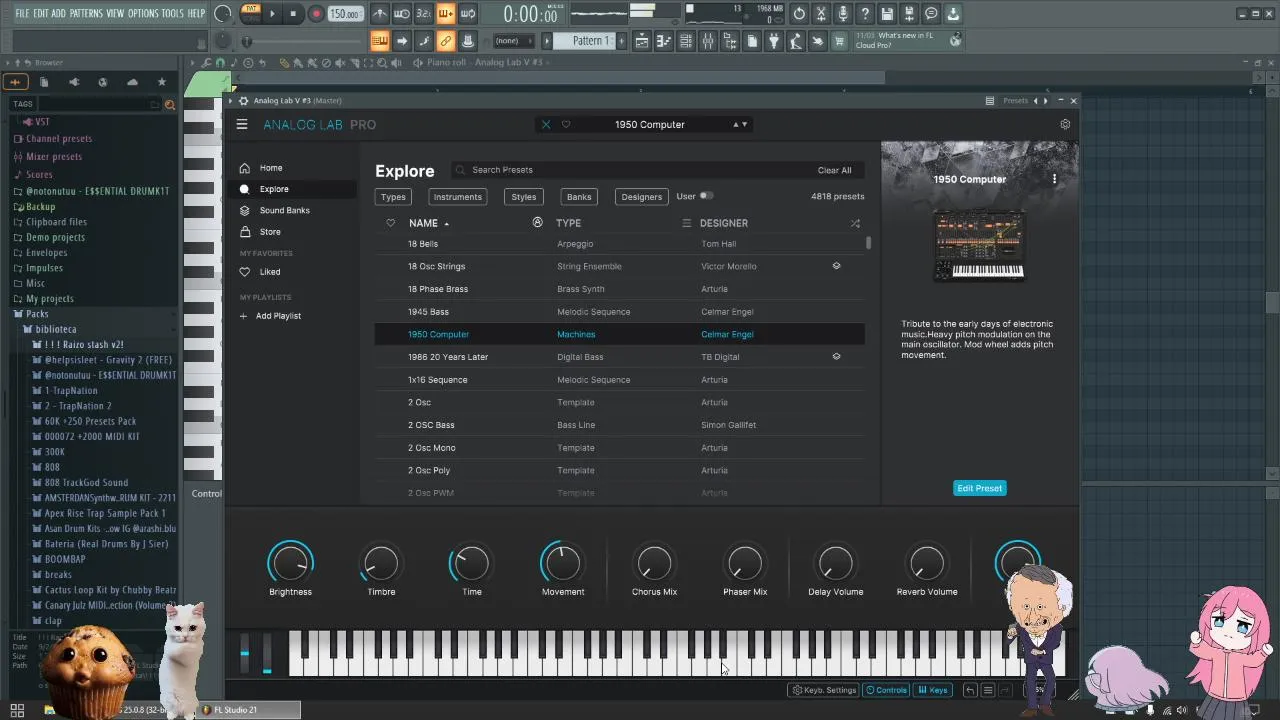Open the Instruments filter dropdown
Image resolution: width=1280 pixels, height=720 pixels.
click(x=457, y=197)
